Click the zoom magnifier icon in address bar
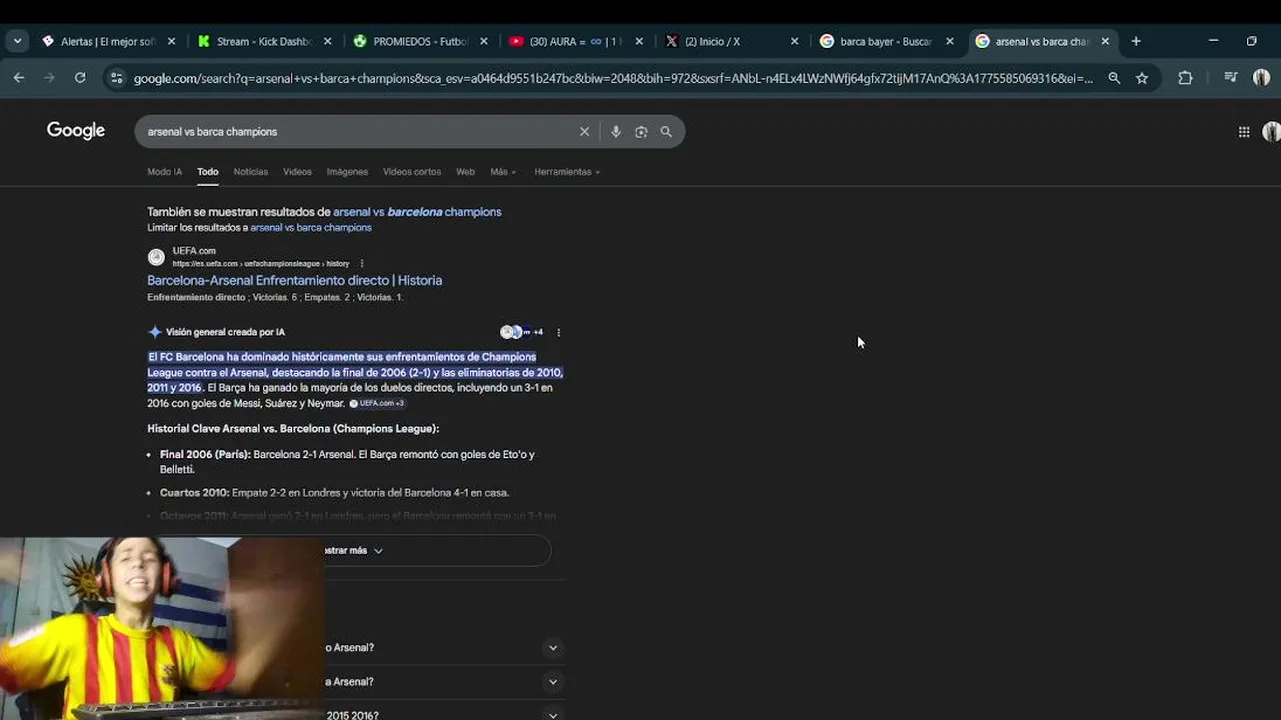This screenshot has width=1281, height=720. tap(1114, 78)
